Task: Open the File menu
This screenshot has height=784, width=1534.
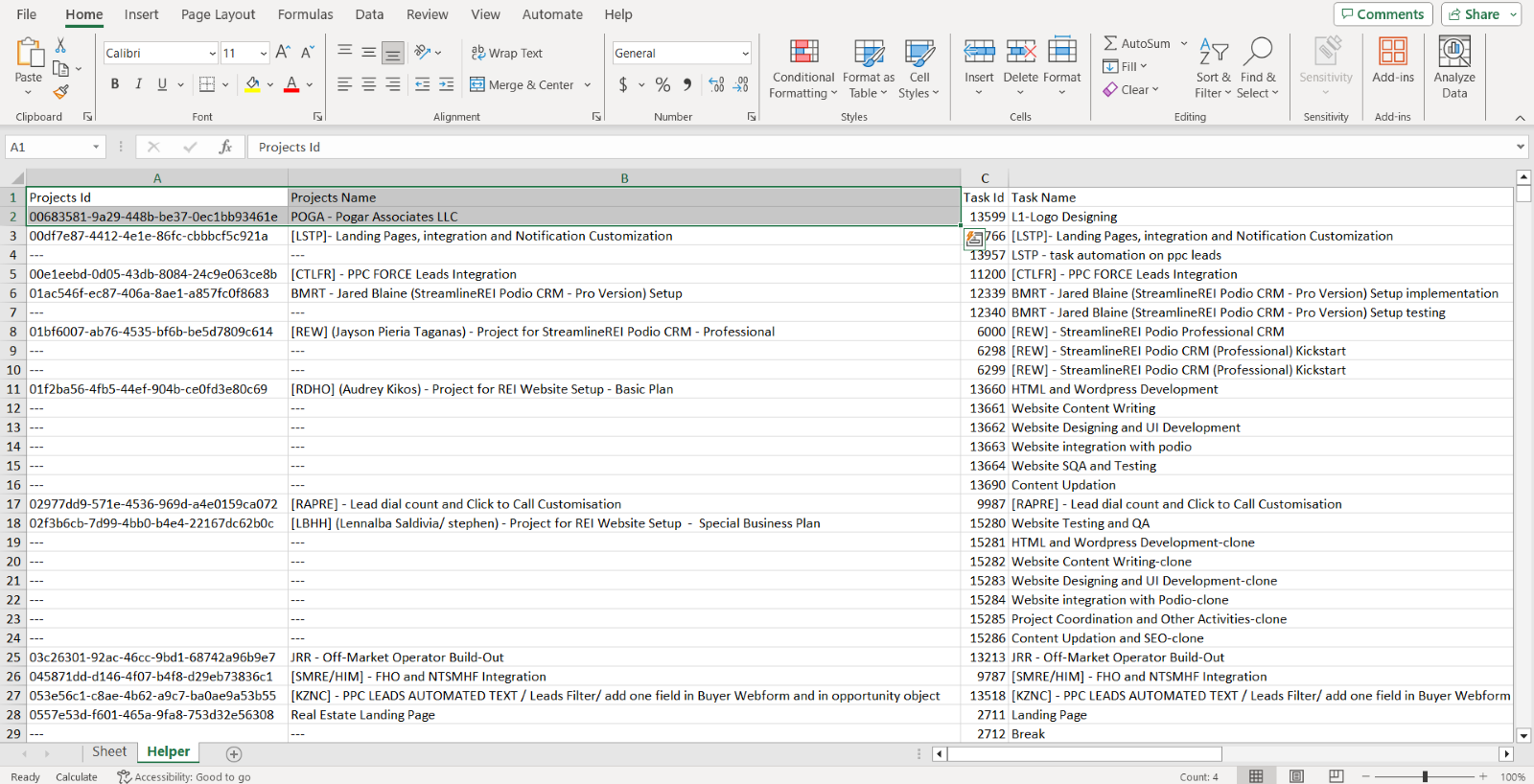Action: (27, 14)
